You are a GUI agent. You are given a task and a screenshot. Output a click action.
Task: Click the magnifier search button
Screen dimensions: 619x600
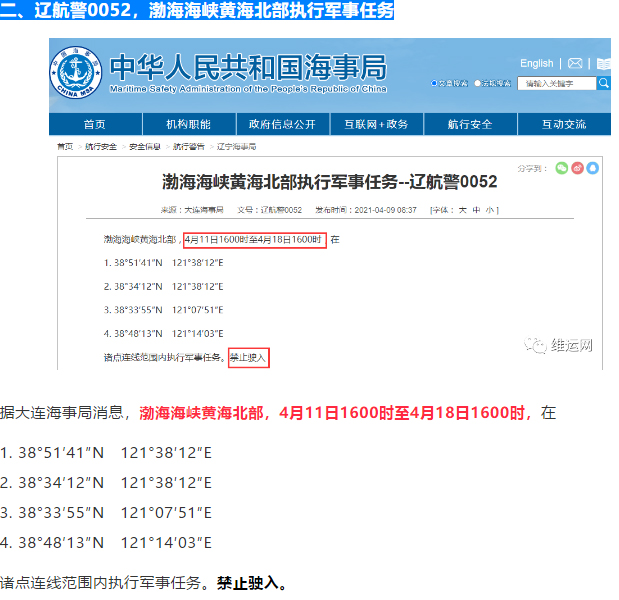(604, 83)
